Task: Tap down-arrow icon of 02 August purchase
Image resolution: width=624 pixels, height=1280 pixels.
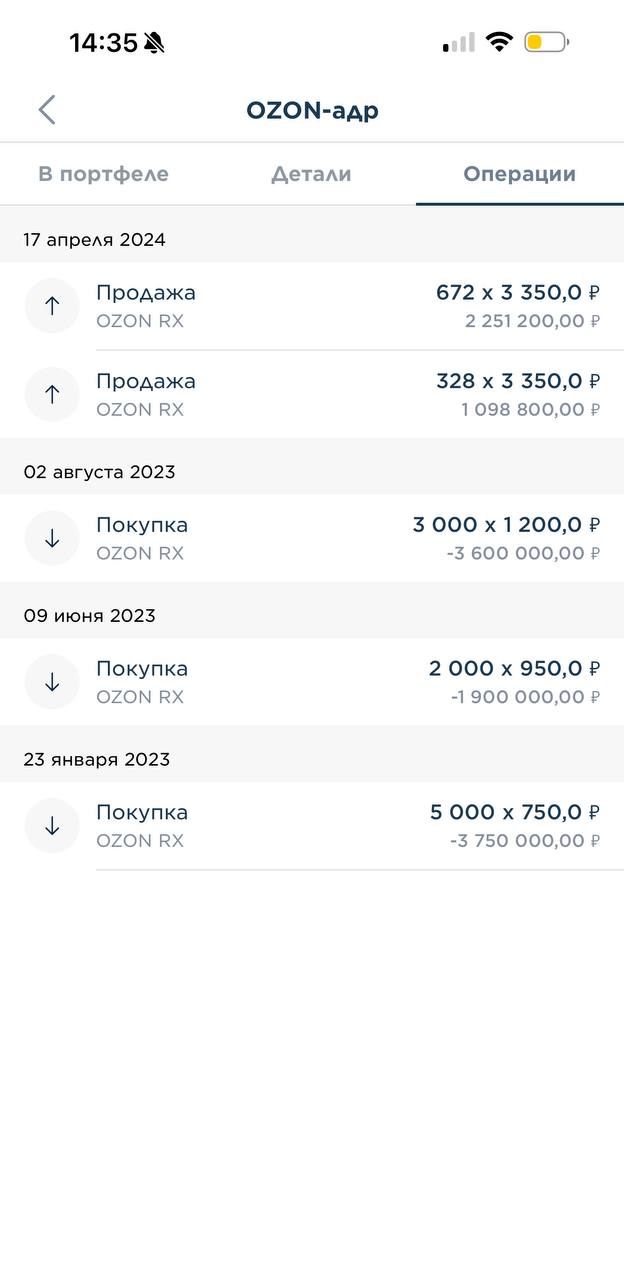Action: point(52,538)
